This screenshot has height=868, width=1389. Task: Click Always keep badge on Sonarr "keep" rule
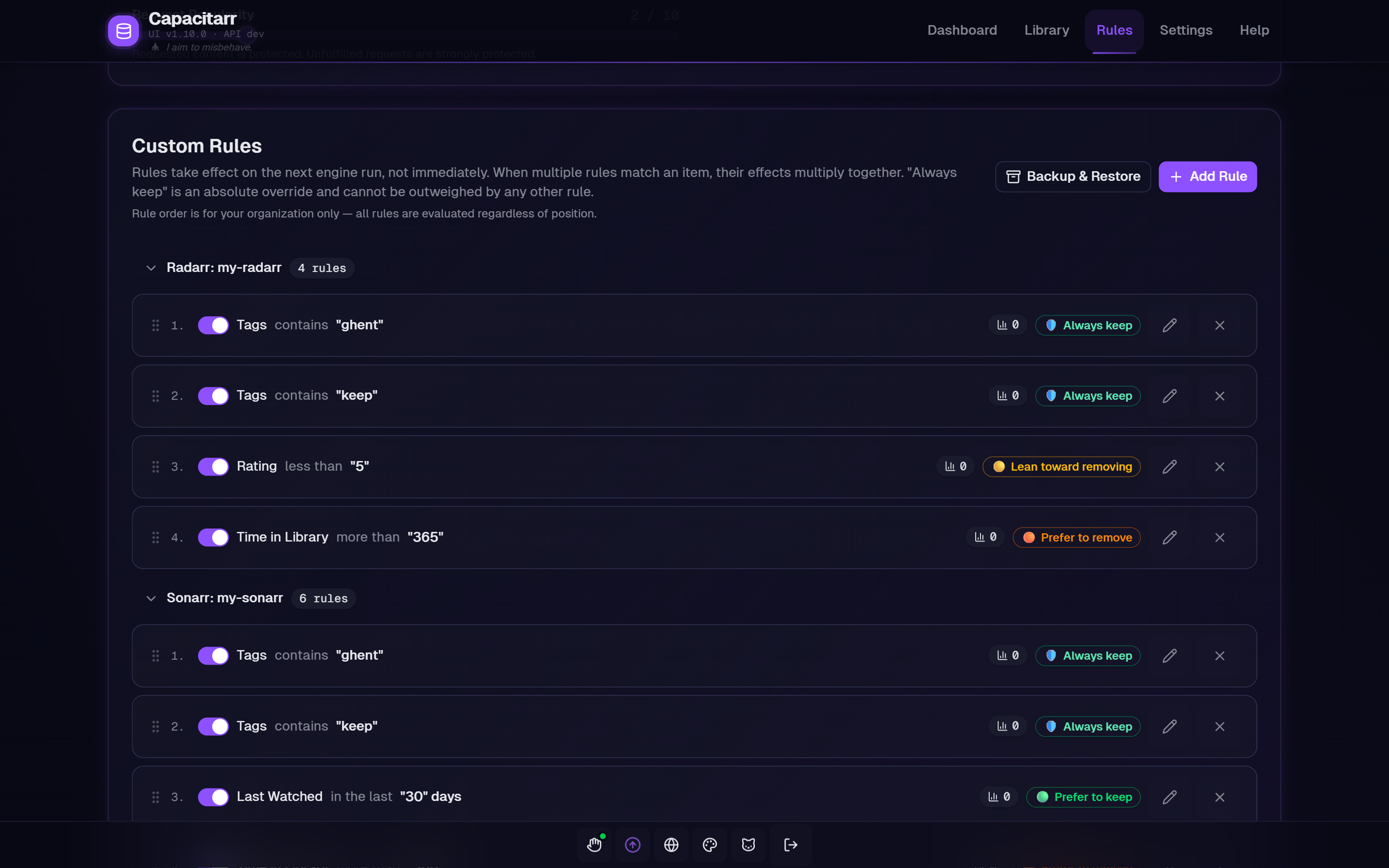point(1088,726)
